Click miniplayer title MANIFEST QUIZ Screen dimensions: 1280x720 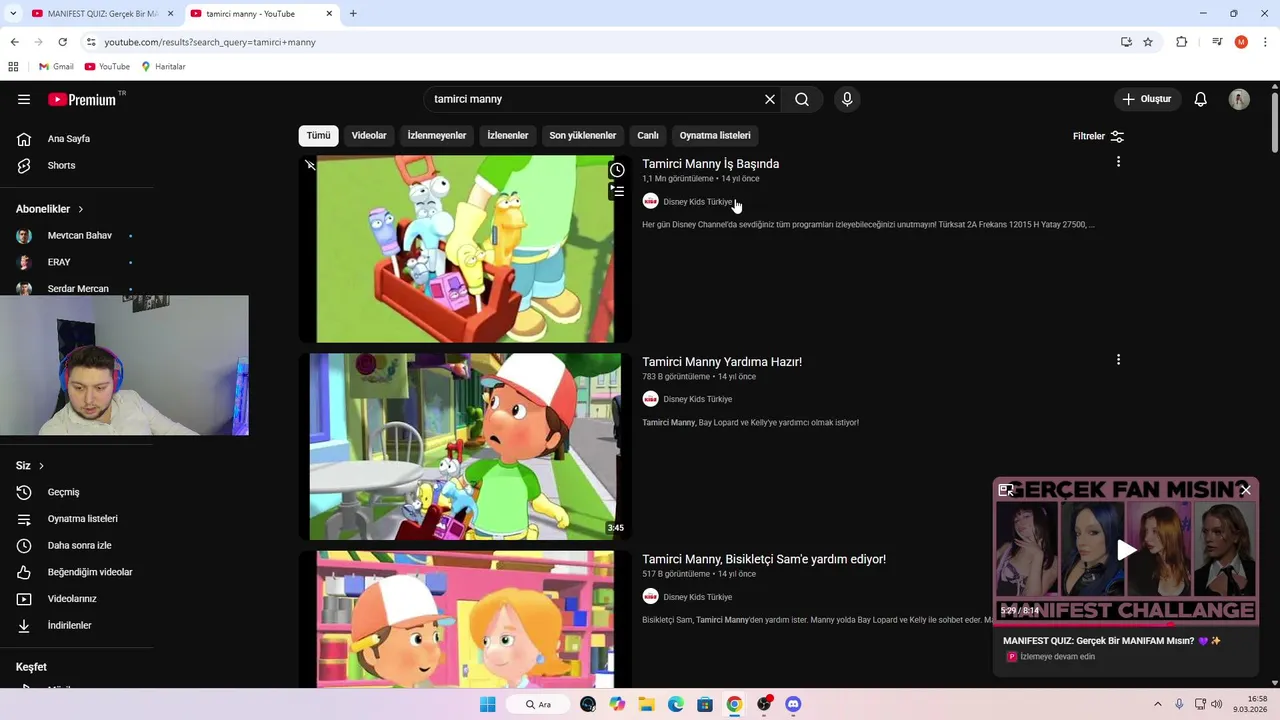pyautogui.click(x=1112, y=641)
